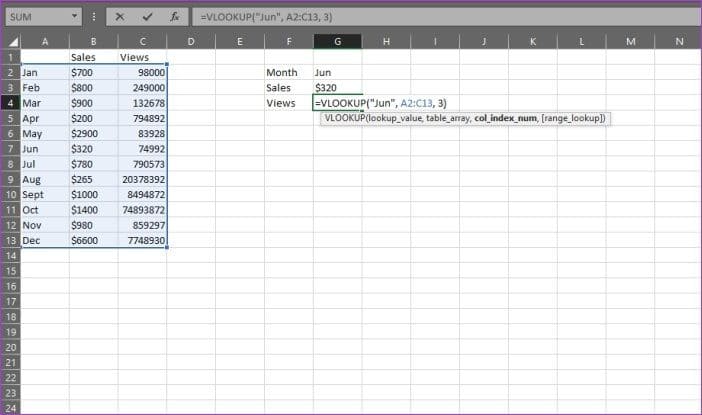Click the Aug cell
This screenshot has height=415, width=702.
tap(45, 180)
